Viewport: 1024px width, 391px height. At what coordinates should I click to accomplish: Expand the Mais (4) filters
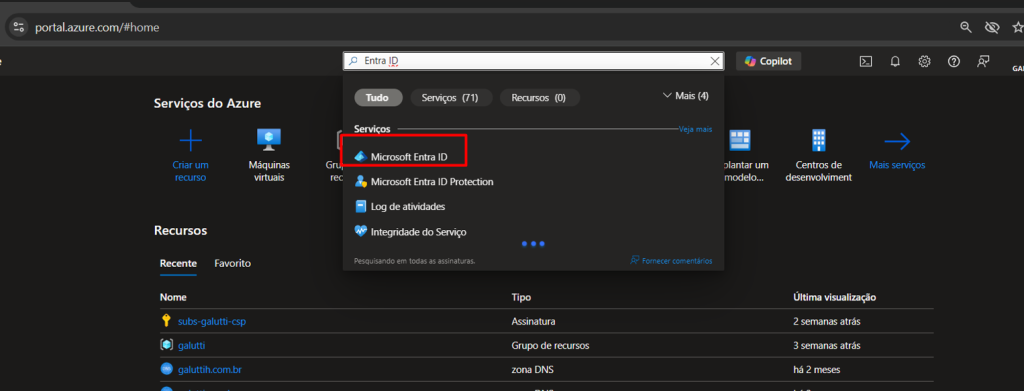686,96
